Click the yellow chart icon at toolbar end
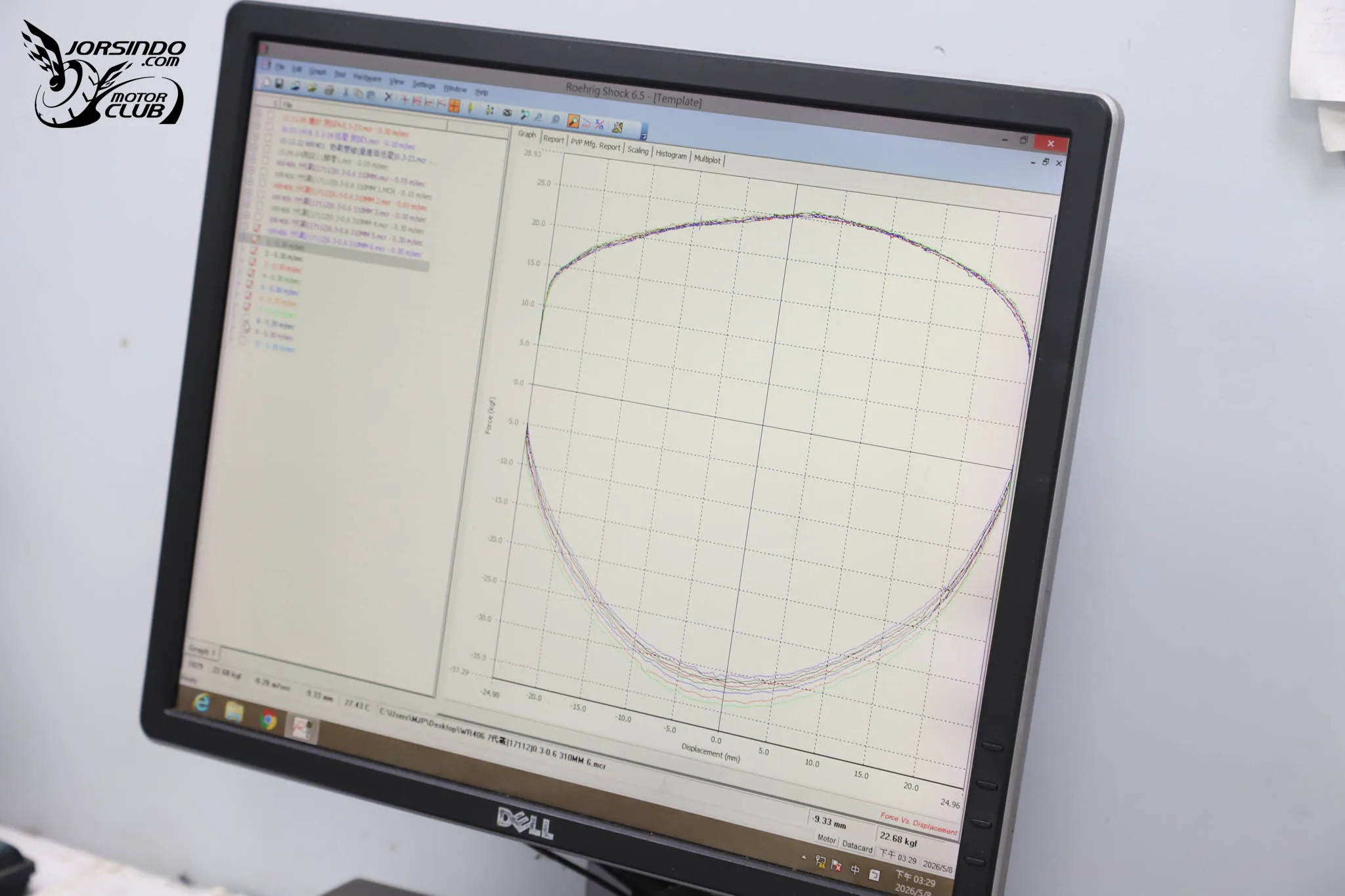 coord(617,127)
